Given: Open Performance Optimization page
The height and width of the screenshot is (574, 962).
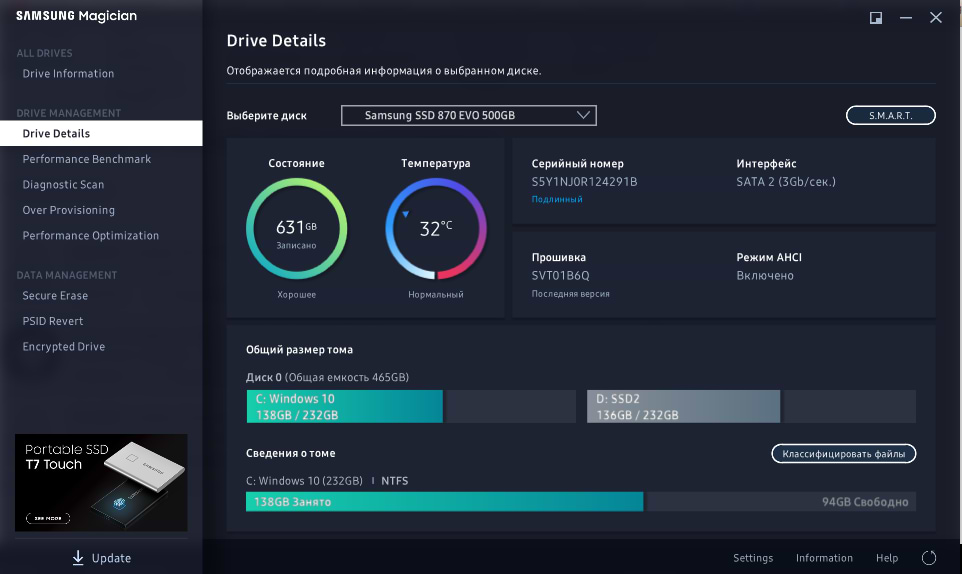Looking at the screenshot, I should 91,235.
